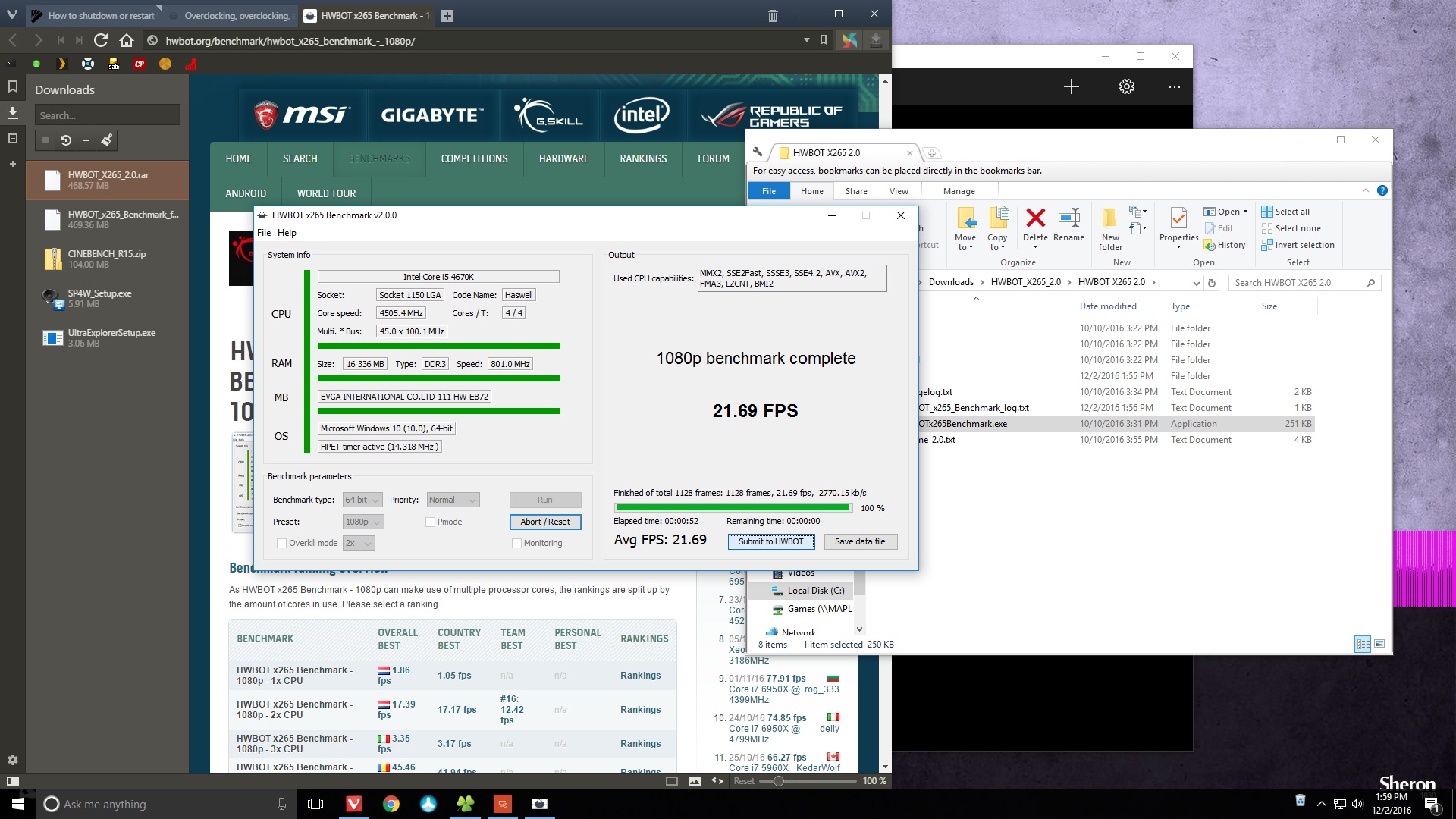Open the File menu in HWBOT Benchmark
This screenshot has width=1456, height=819.
click(x=264, y=233)
